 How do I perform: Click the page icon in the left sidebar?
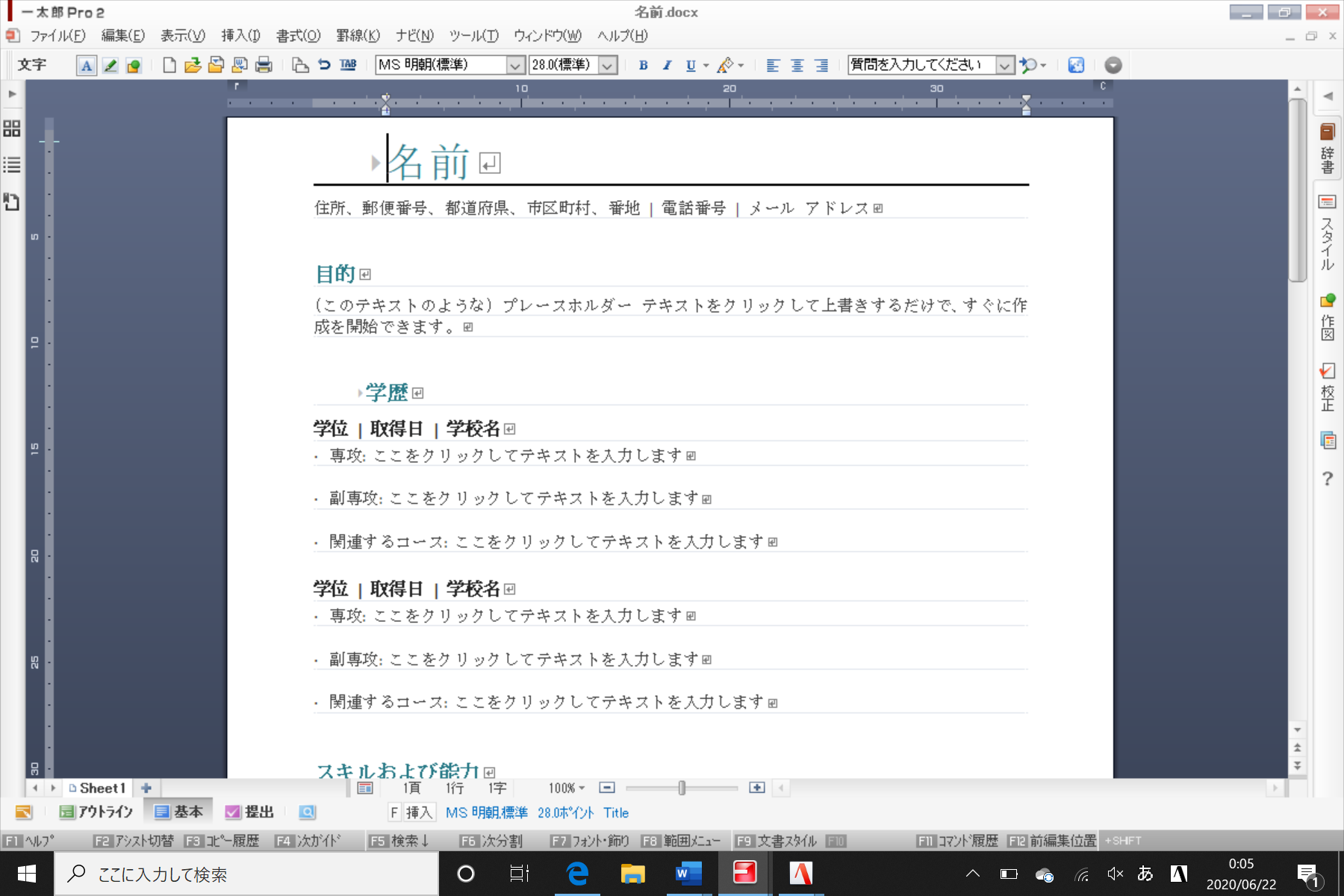pyautogui.click(x=12, y=202)
